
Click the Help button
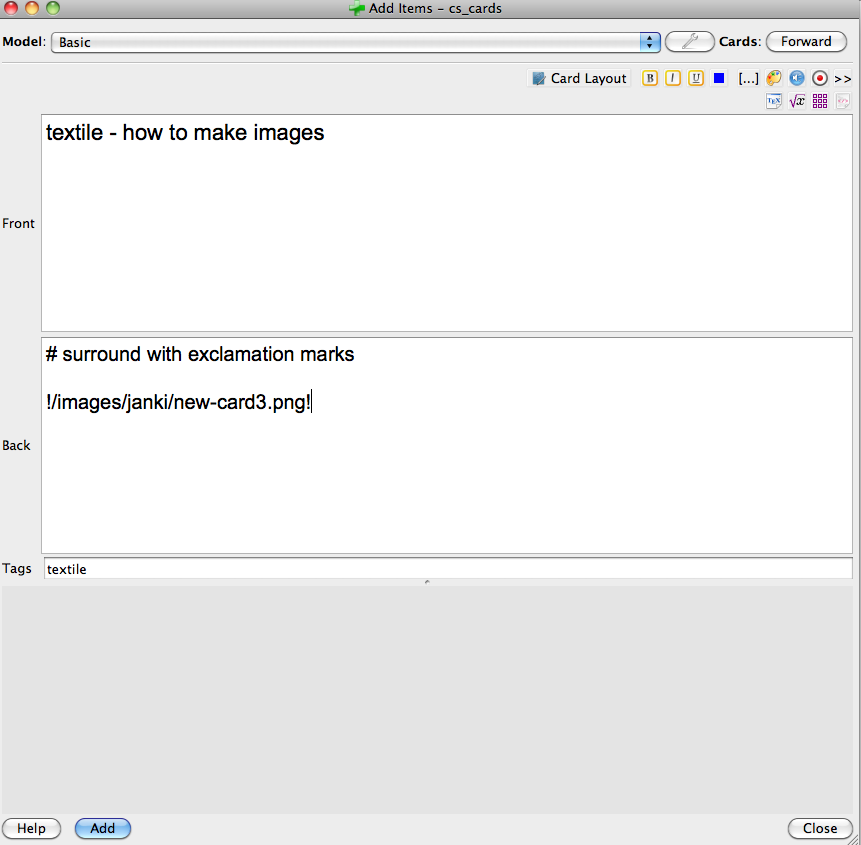pos(31,828)
